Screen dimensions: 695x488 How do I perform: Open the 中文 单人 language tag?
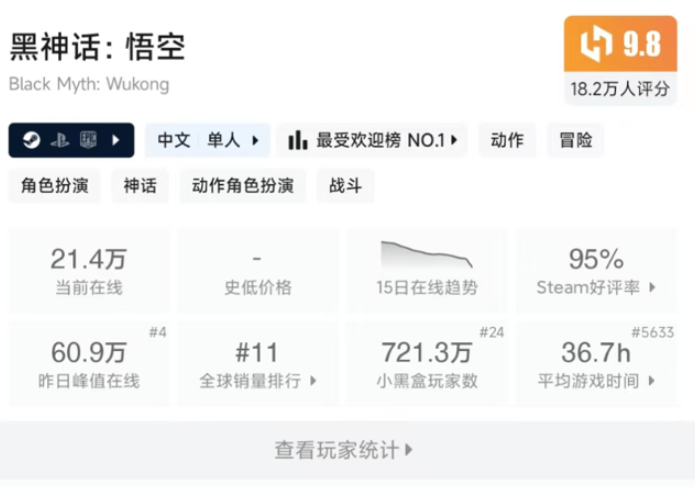207,141
